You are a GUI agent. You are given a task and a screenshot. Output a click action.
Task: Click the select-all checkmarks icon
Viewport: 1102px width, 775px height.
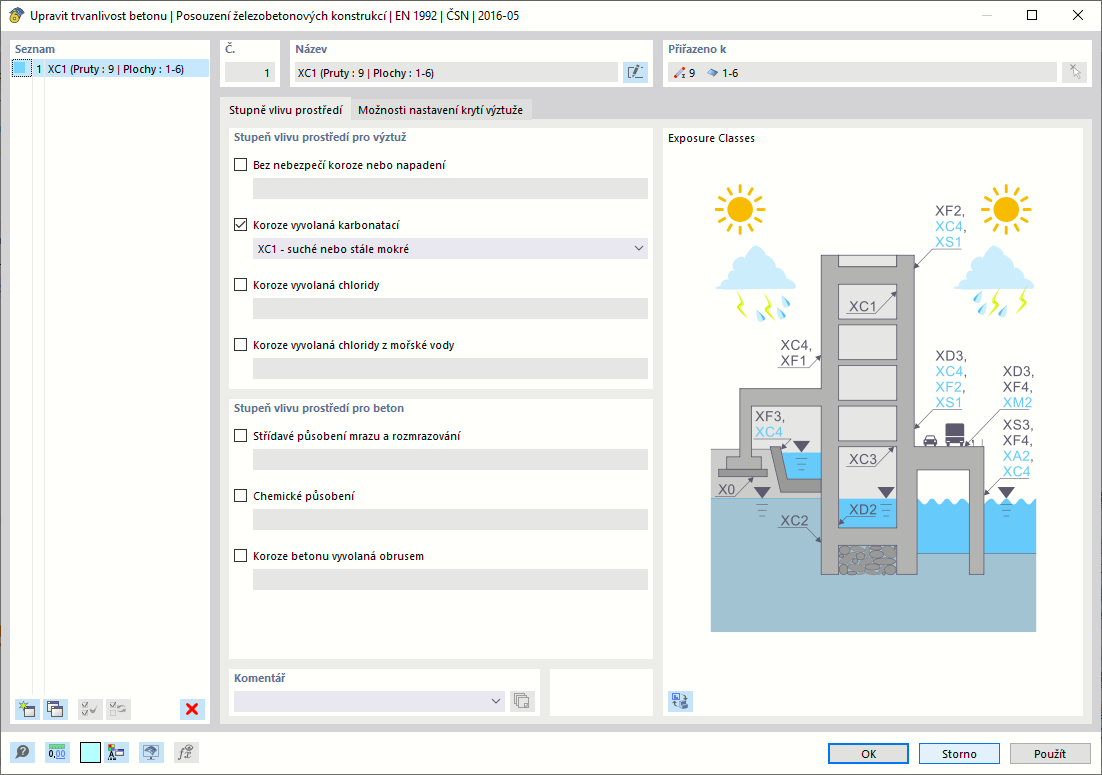90,709
